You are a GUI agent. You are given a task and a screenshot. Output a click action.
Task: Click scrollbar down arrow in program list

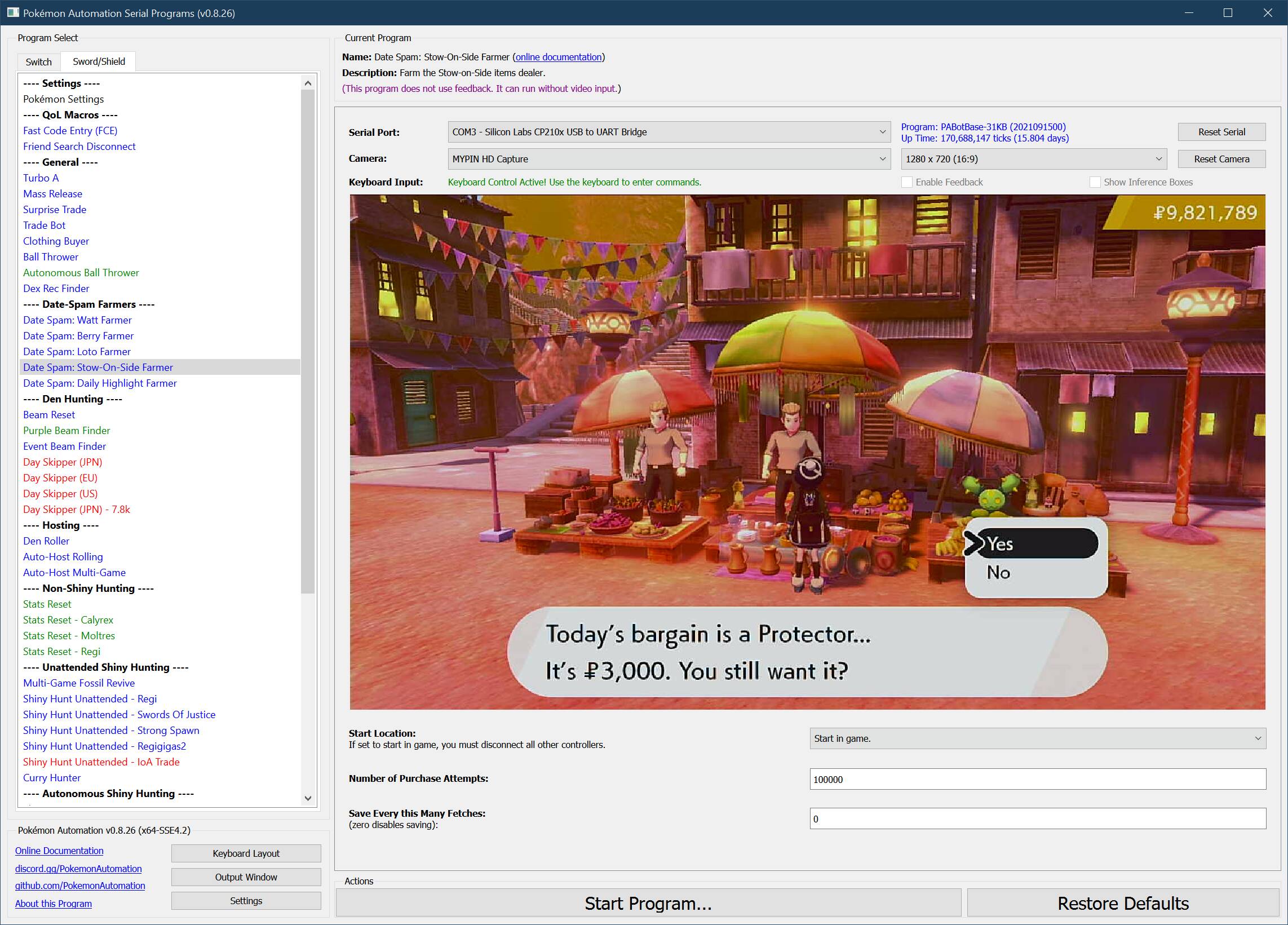[308, 798]
